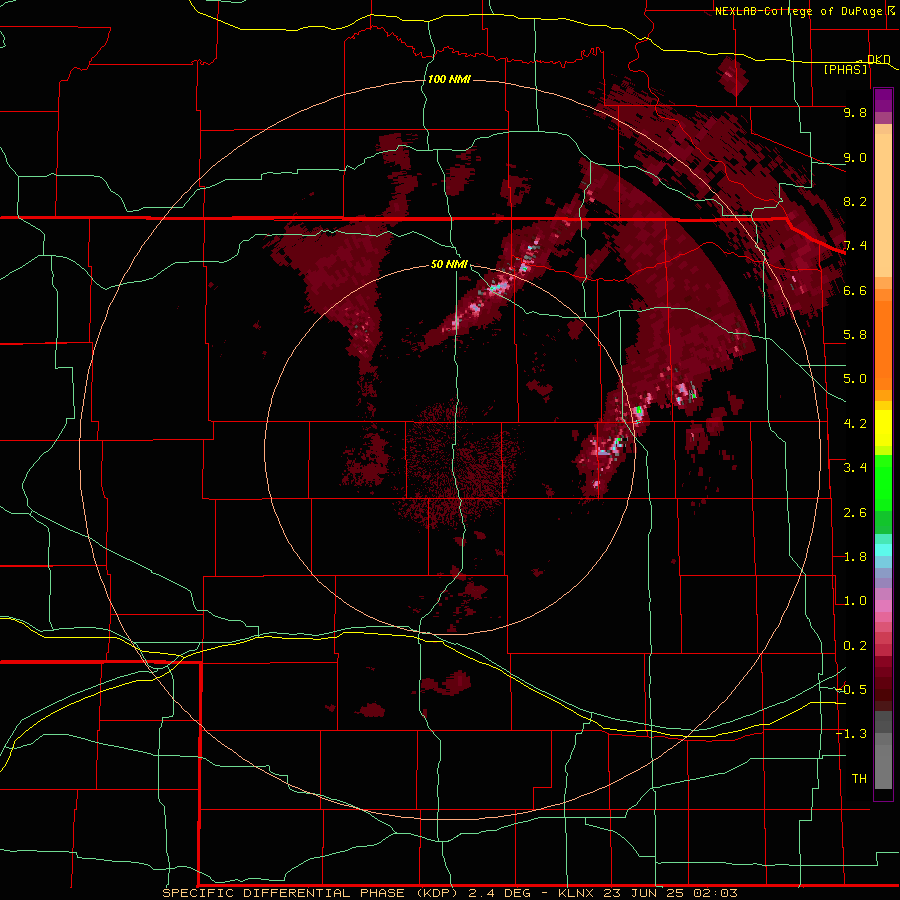Click the 100 NMI range ring label
Viewport: 900px width, 900px height.
(x=449, y=79)
